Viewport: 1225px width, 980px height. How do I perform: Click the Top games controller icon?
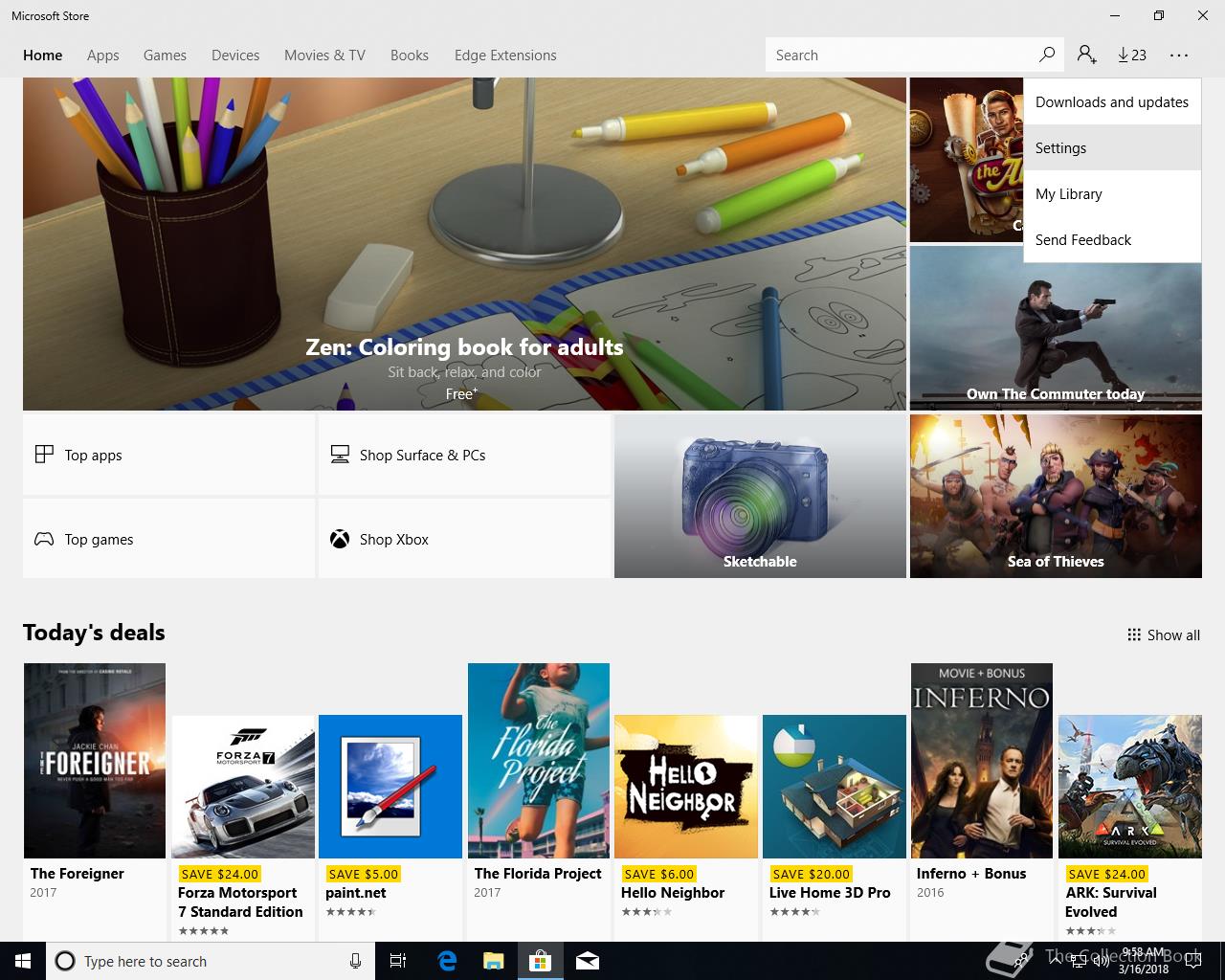(44, 539)
